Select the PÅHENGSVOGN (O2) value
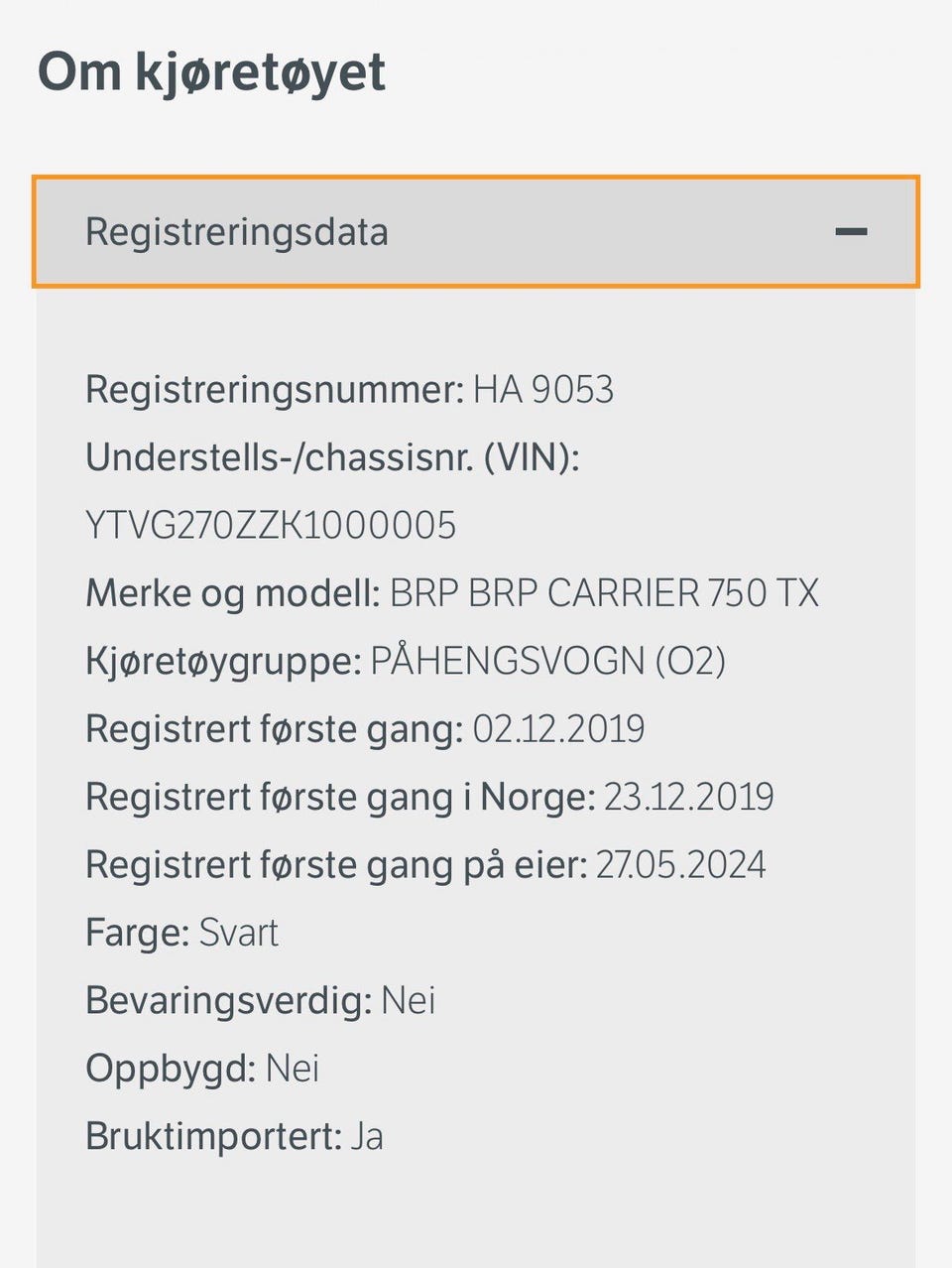Screen dimensions: 952x1268 click(x=547, y=661)
